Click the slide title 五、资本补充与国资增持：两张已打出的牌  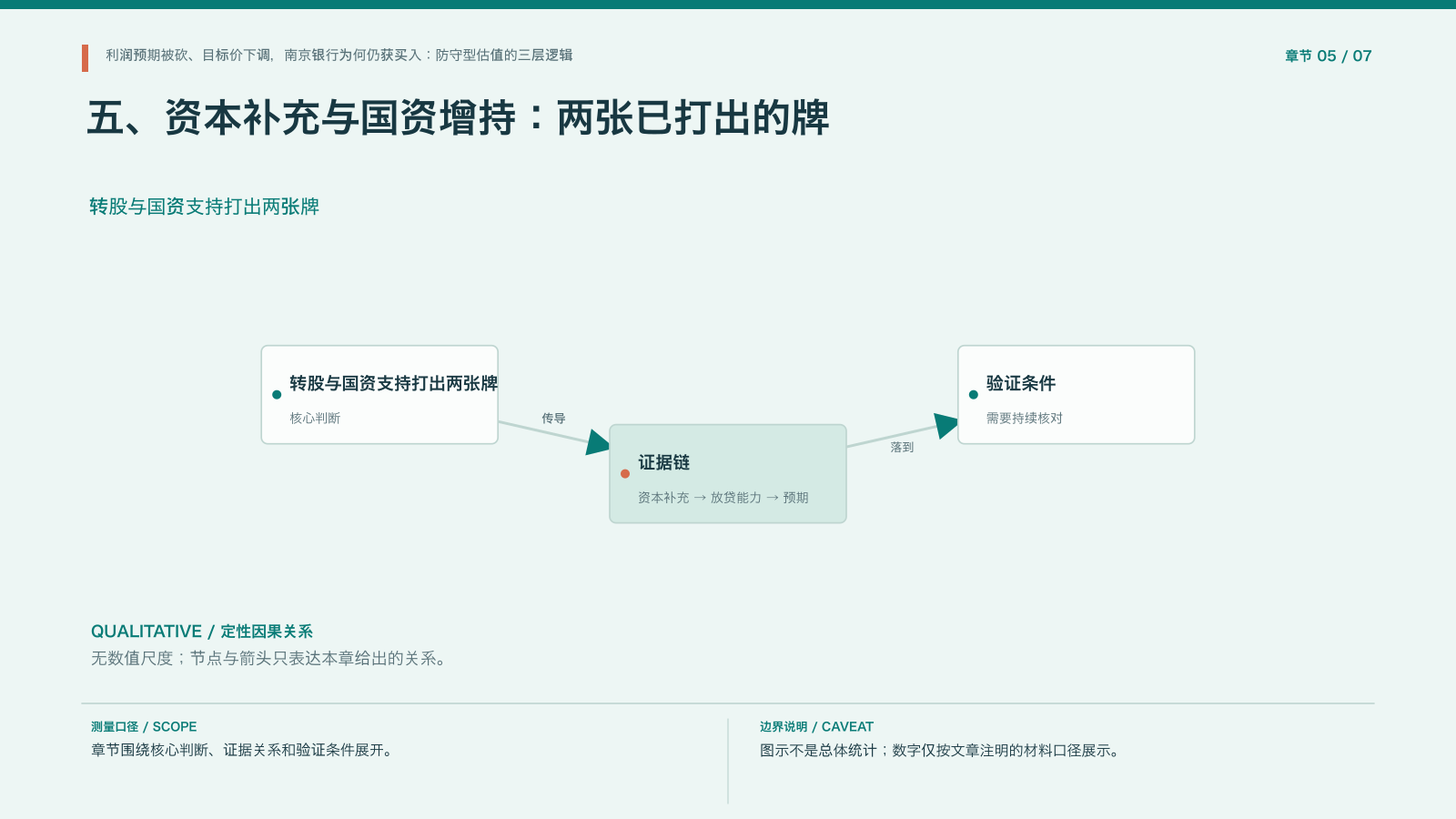coord(458,118)
